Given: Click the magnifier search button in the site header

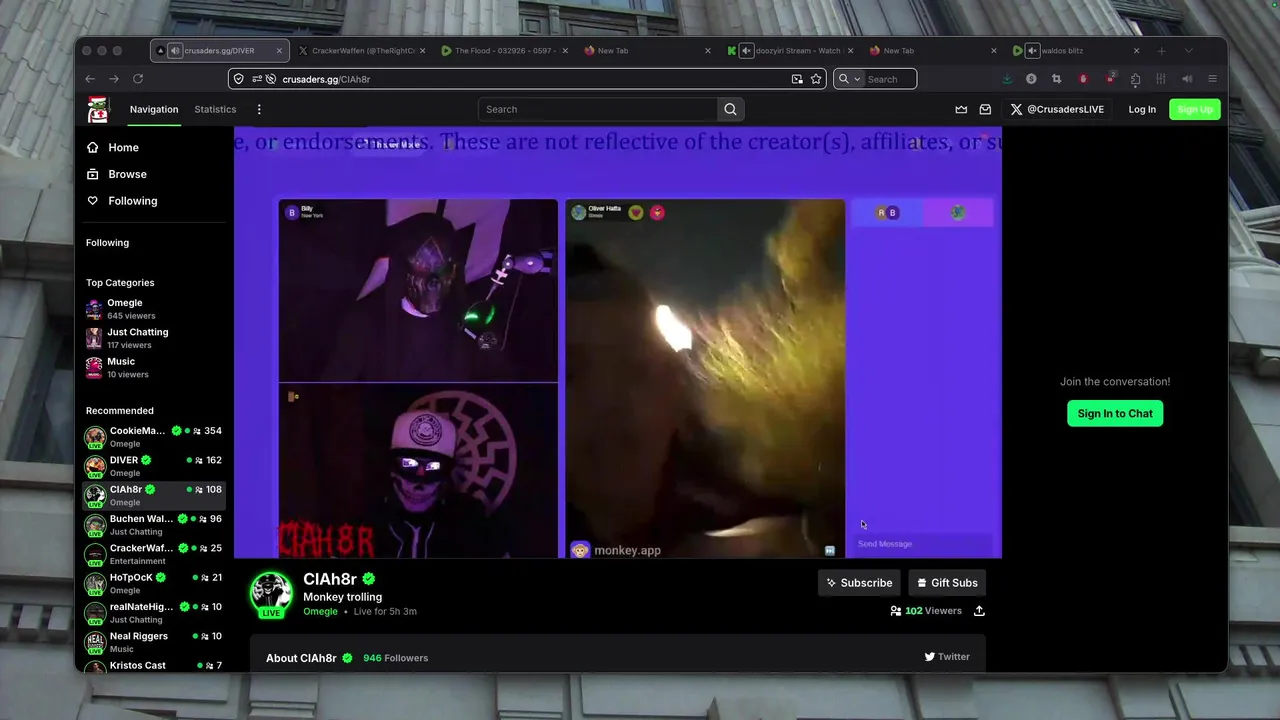Looking at the screenshot, I should (730, 110).
